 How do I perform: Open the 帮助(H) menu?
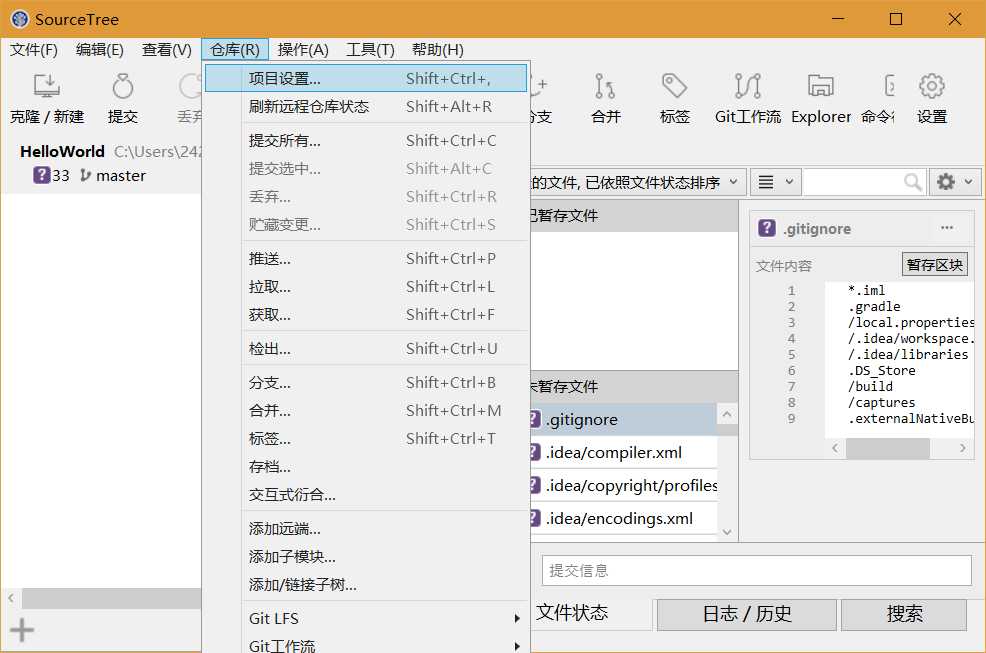(438, 50)
